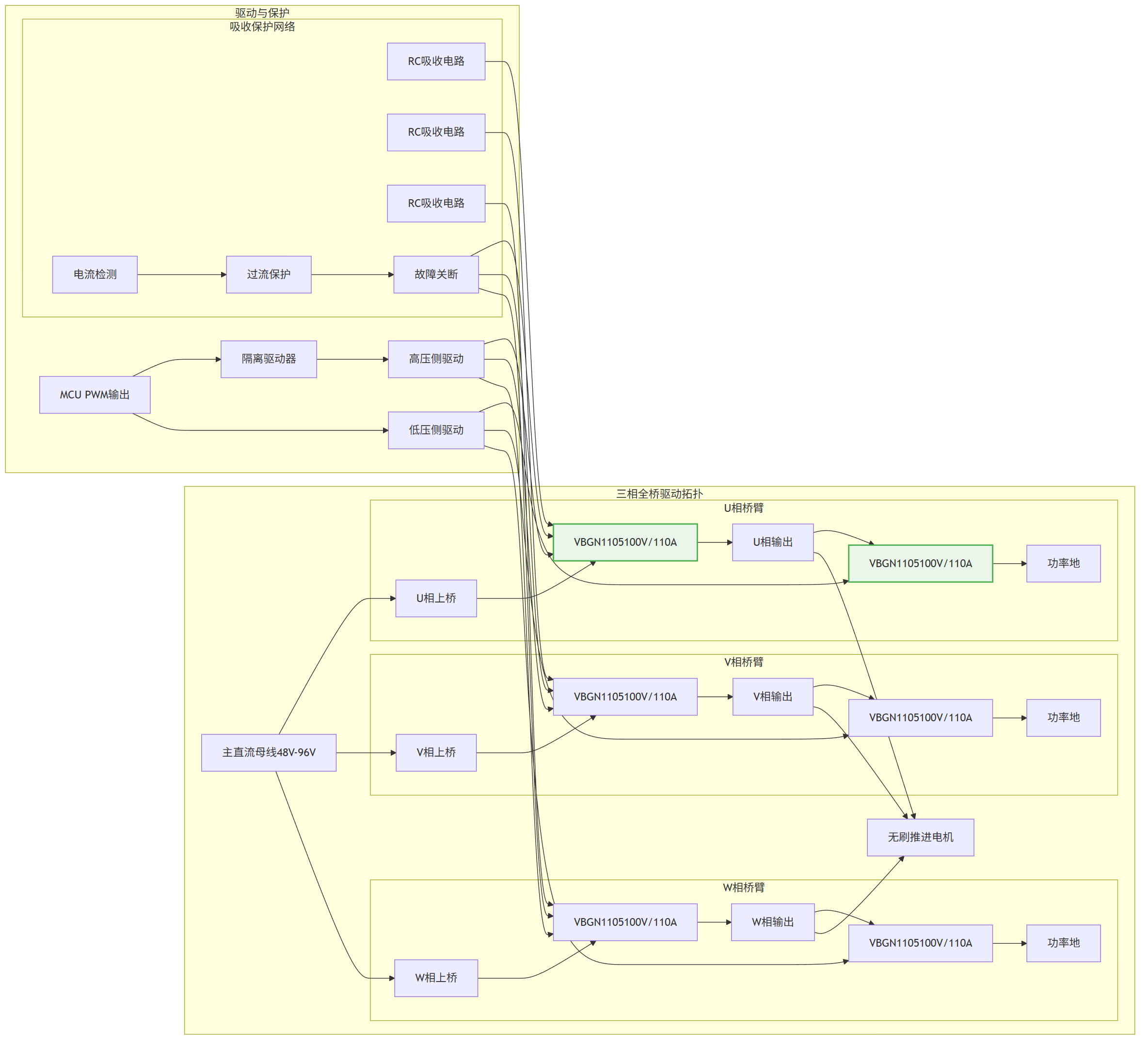Select the W相上桥 node
The width and height of the screenshot is (1148, 1047).
coord(436,979)
